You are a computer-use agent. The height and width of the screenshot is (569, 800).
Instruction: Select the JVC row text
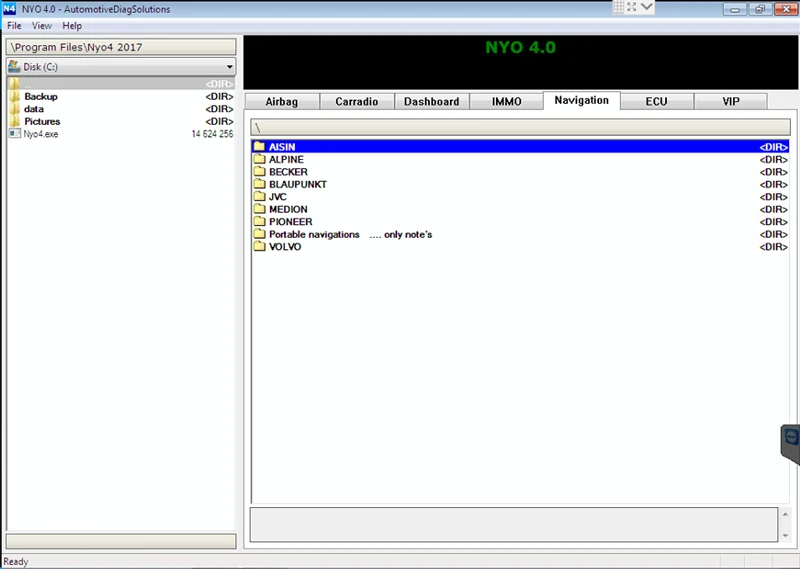[x=278, y=197]
